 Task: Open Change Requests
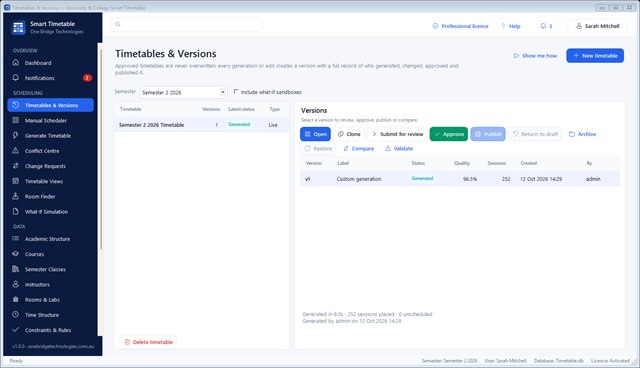[51, 166]
